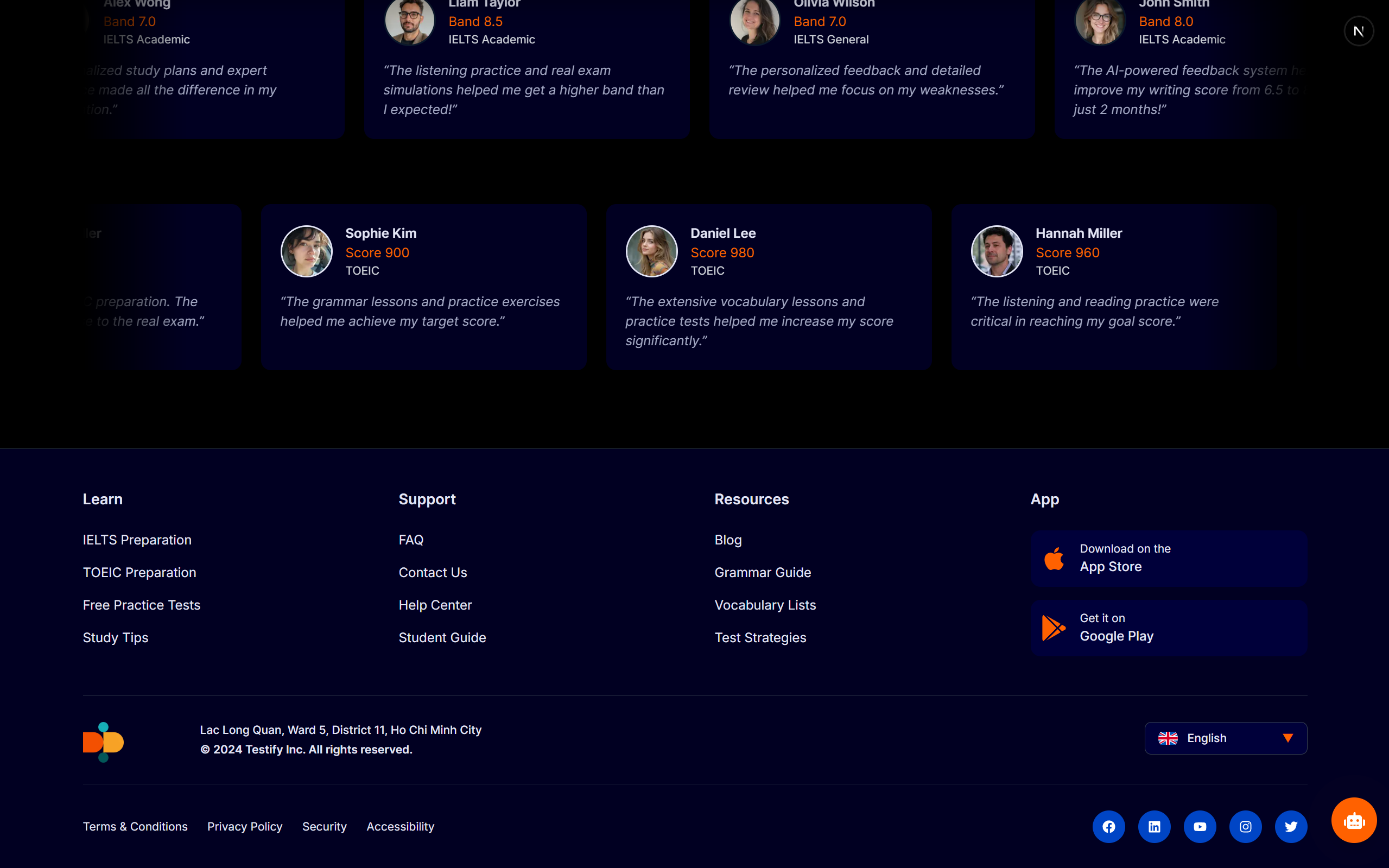
Task: Open the Accessibility footer link
Action: (x=400, y=827)
